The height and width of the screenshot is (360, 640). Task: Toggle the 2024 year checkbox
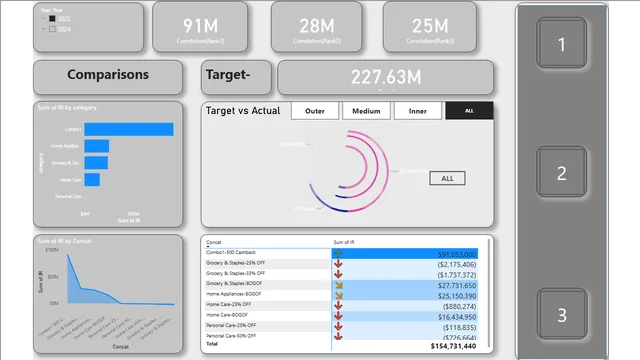[52, 29]
